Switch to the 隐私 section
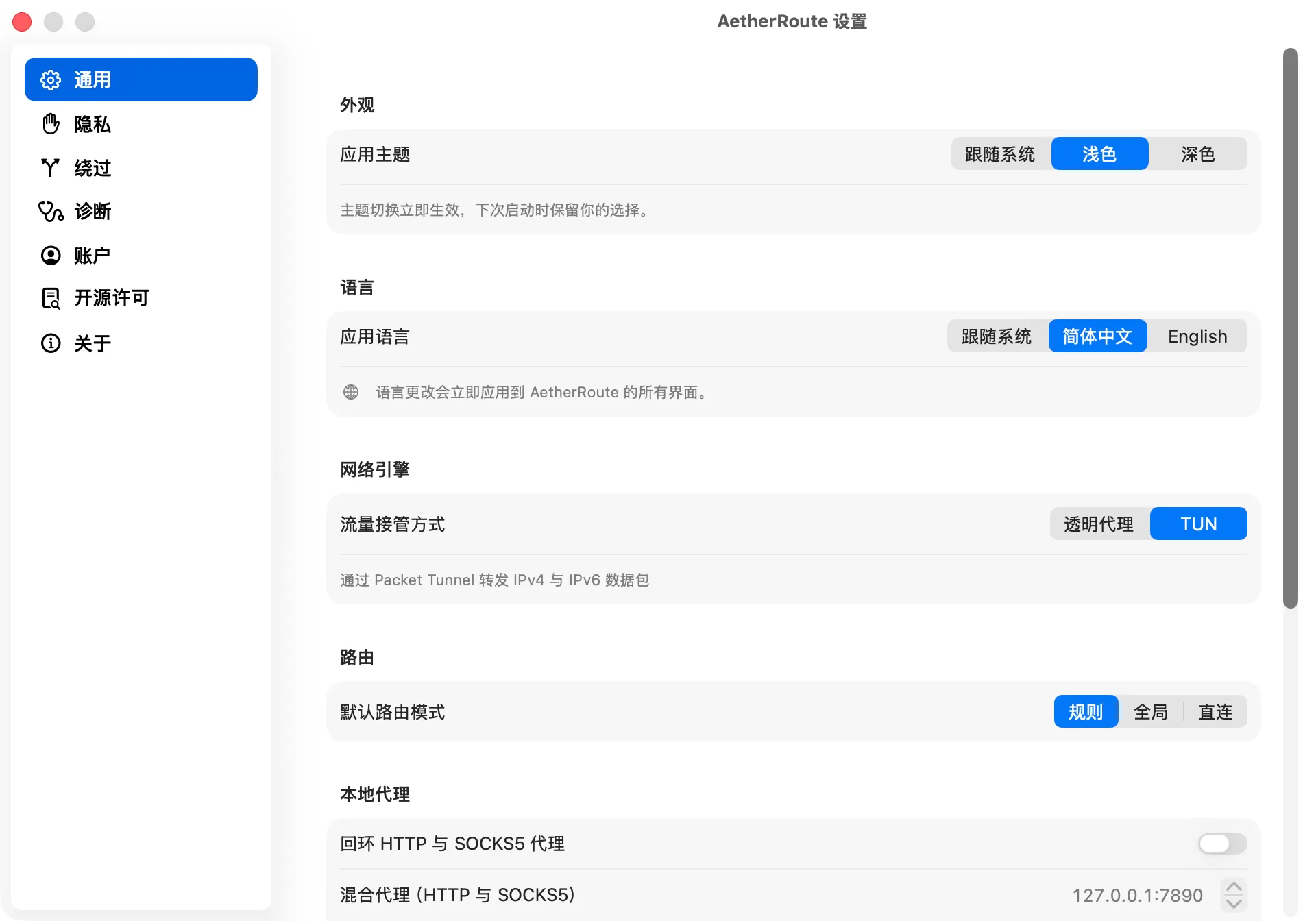This screenshot has height=921, width=1316. pyautogui.click(x=141, y=124)
